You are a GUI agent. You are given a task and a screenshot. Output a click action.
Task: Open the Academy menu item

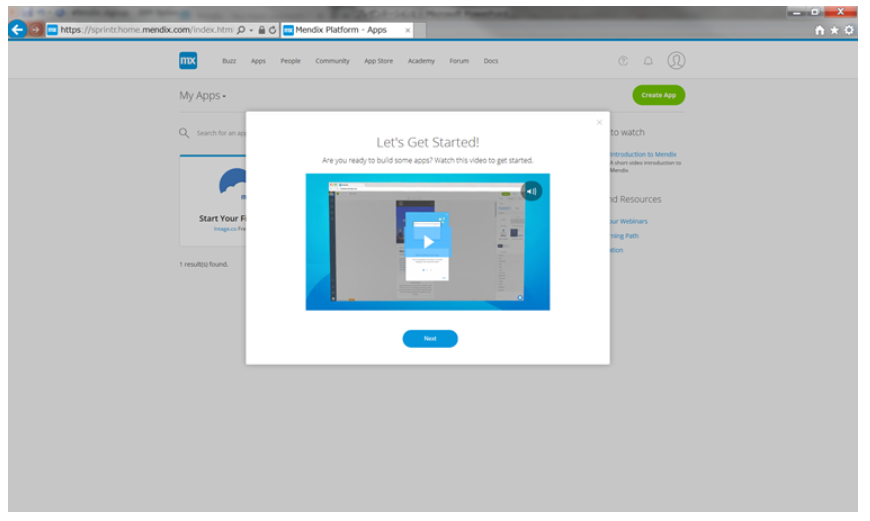coord(421,61)
